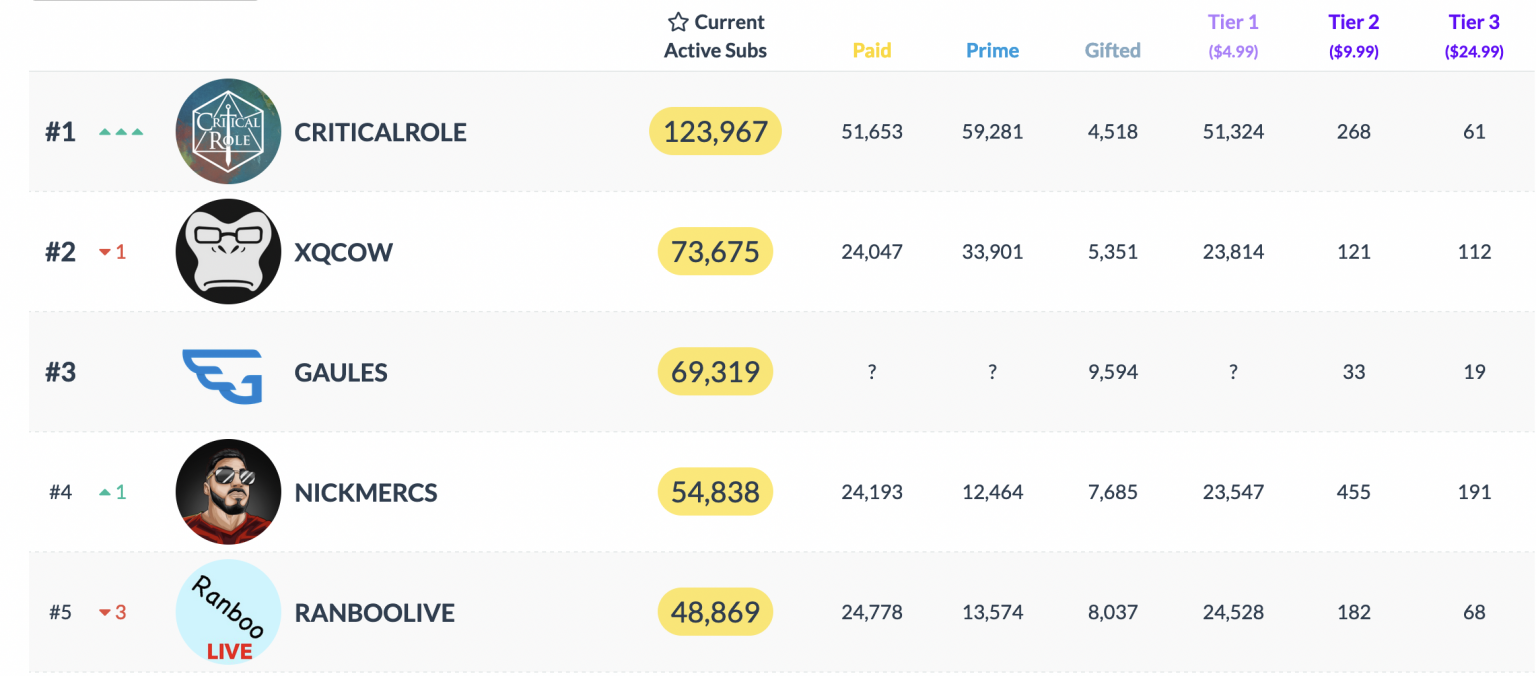Open the RANBOOLIVE channel link

click(374, 612)
